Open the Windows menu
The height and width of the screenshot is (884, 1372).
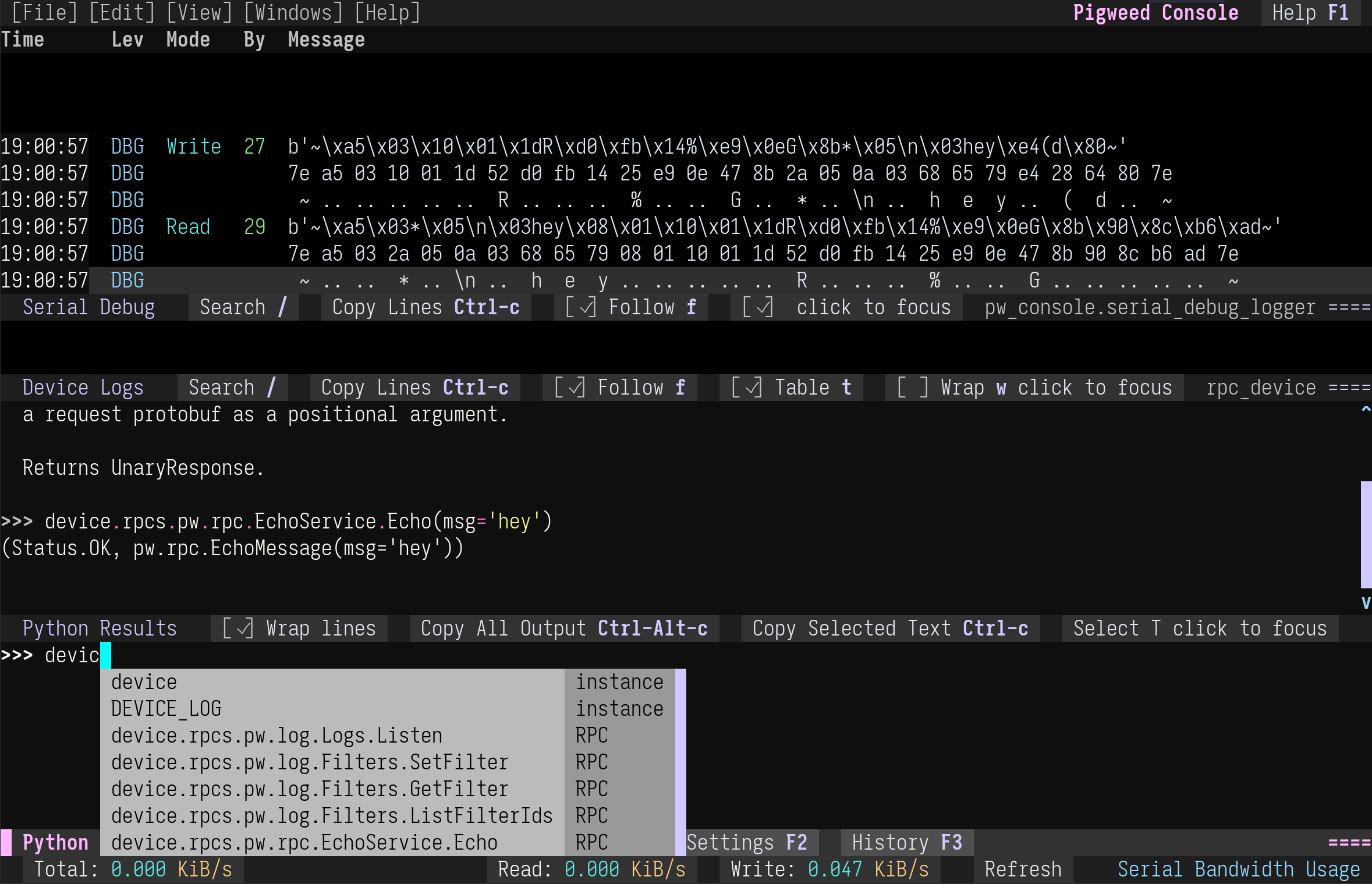pos(293,12)
